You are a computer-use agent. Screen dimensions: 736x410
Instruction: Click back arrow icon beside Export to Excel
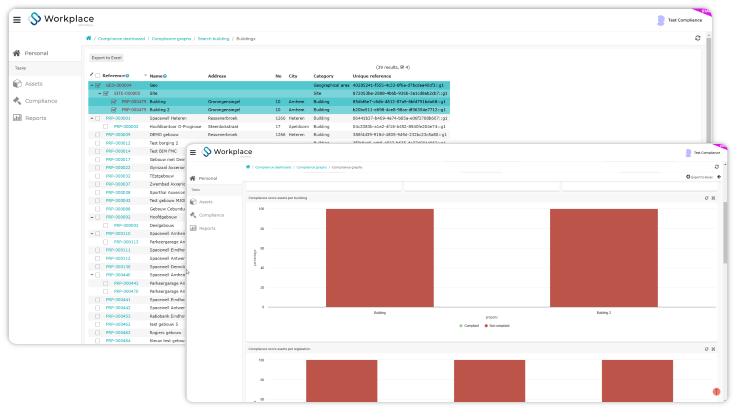tap(719, 177)
